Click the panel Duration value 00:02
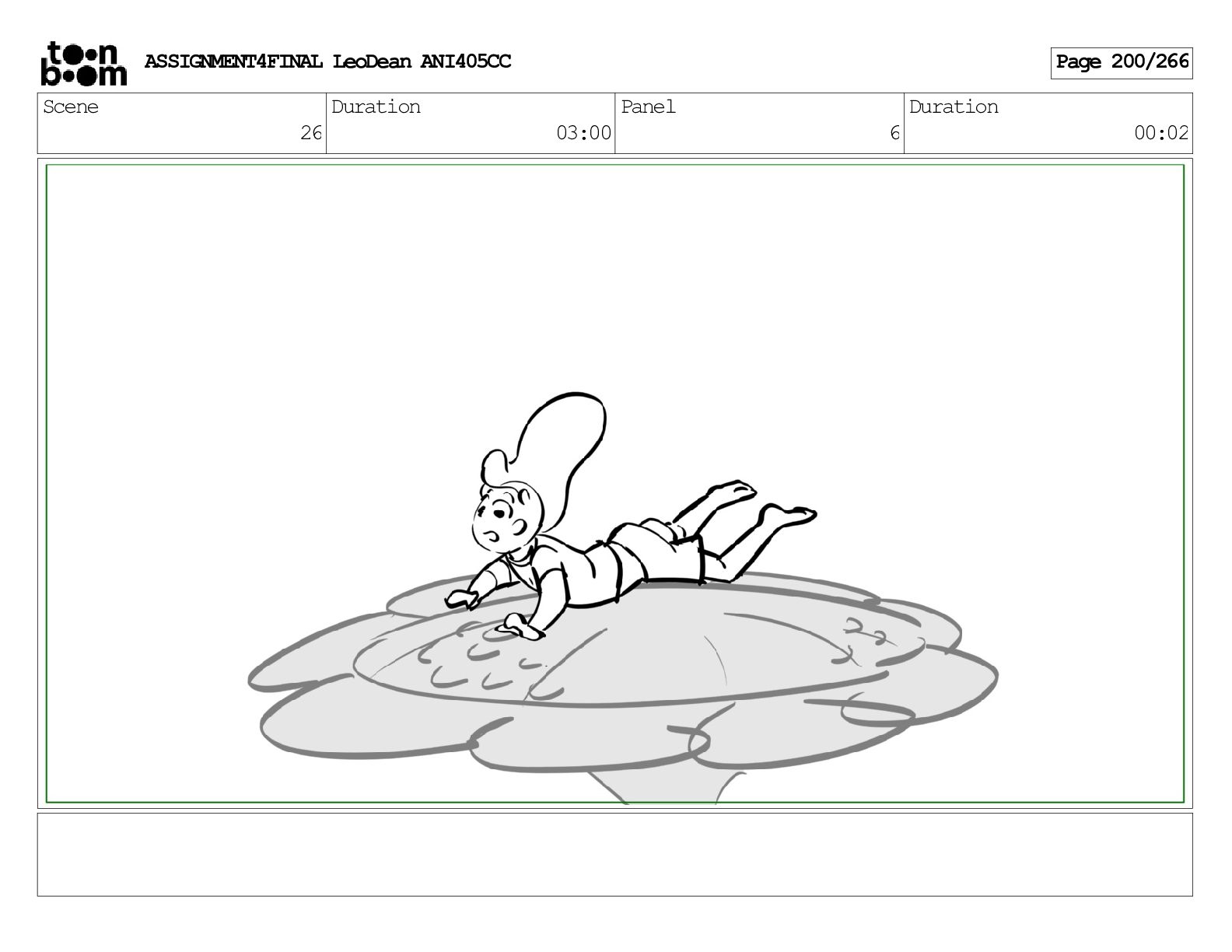The image size is (1232, 952). tap(1161, 133)
